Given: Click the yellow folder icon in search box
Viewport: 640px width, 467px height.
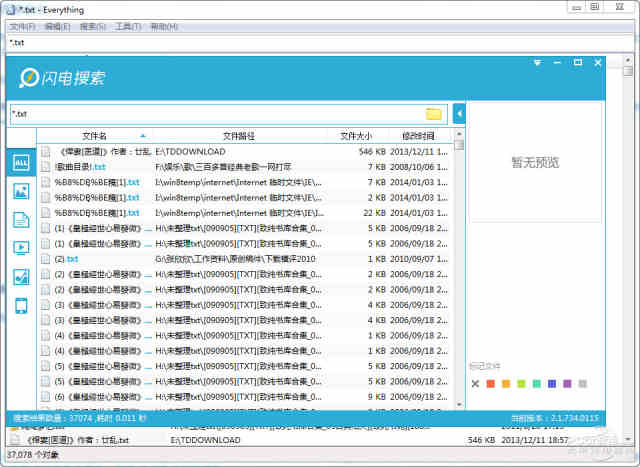Looking at the screenshot, I should pyautogui.click(x=433, y=114).
